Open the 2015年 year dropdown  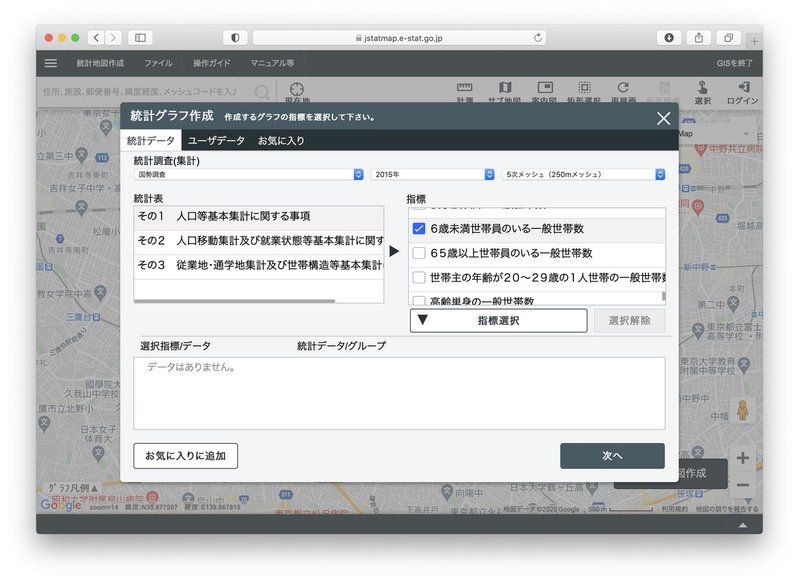point(433,174)
